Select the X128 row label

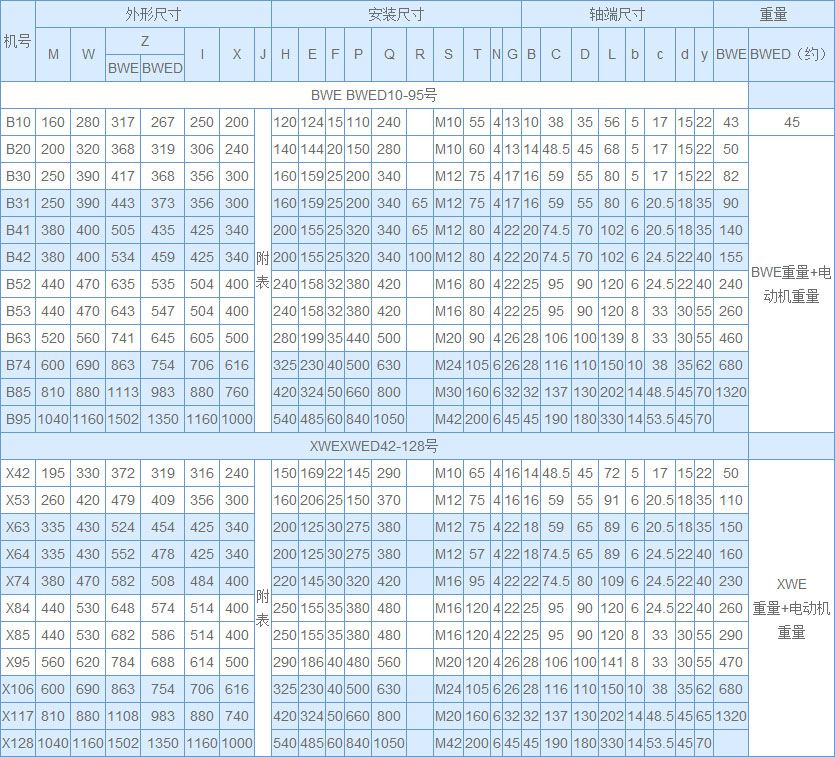[x=18, y=743]
